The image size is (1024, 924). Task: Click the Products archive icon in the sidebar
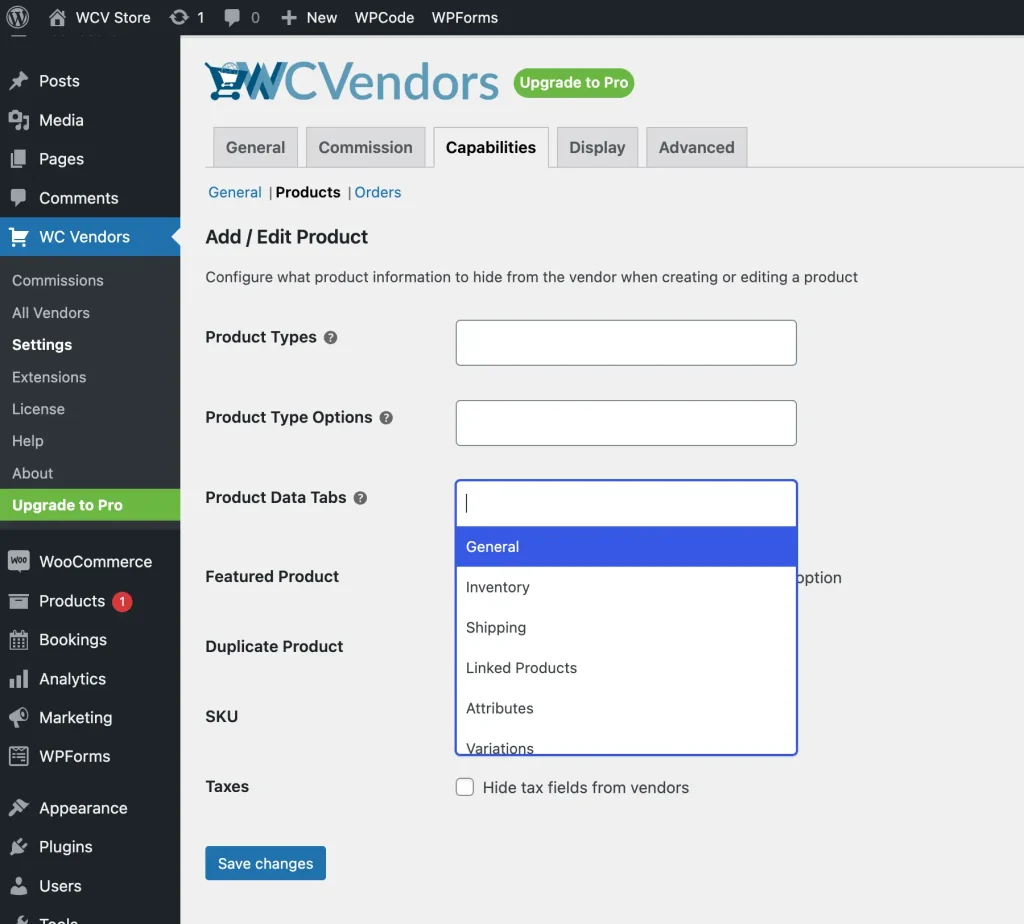[x=19, y=601]
